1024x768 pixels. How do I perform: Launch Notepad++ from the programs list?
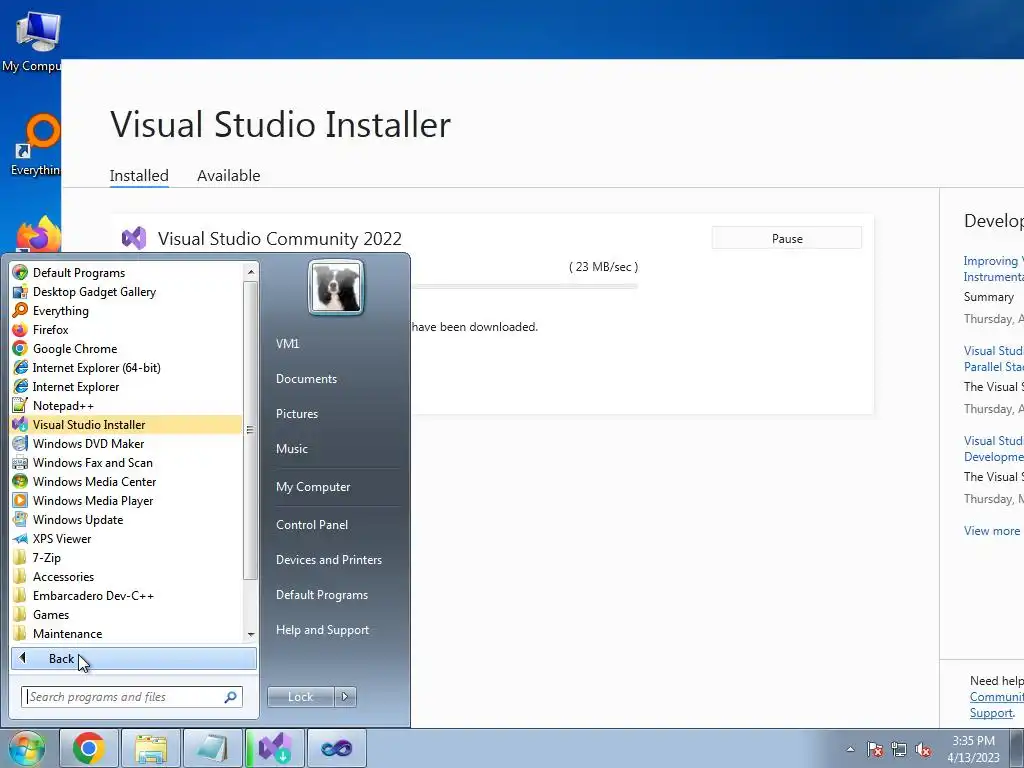click(126, 406)
